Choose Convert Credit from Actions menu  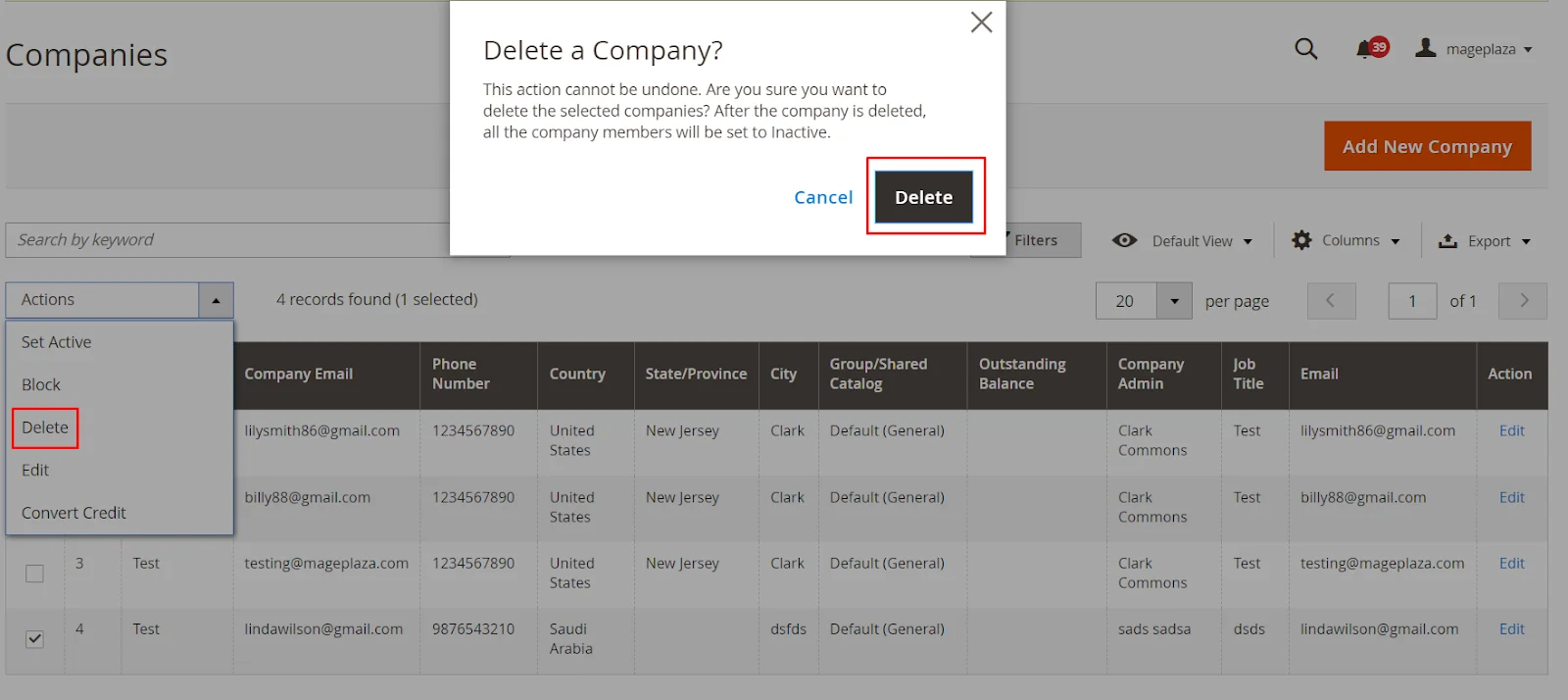point(120,513)
